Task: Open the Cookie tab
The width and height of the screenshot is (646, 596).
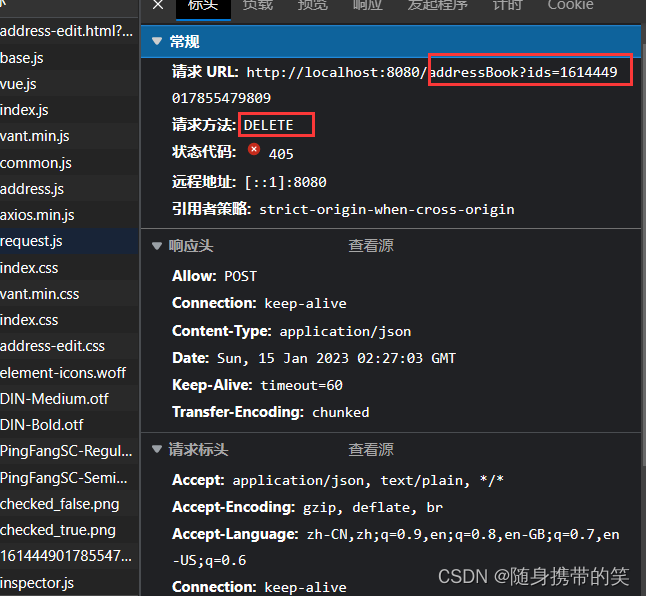Action: [x=570, y=6]
